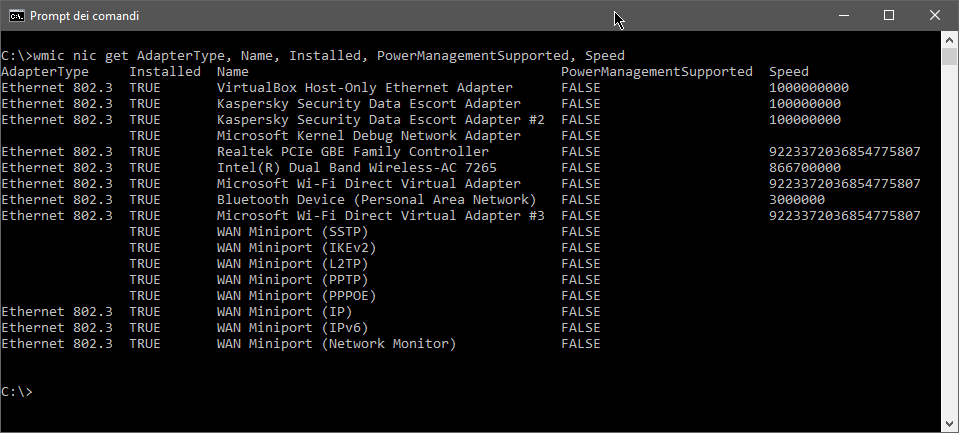959x433 pixels.
Task: Click the VirtualBox Host-Only Ethernet Adapter entry
Action: coord(365,87)
